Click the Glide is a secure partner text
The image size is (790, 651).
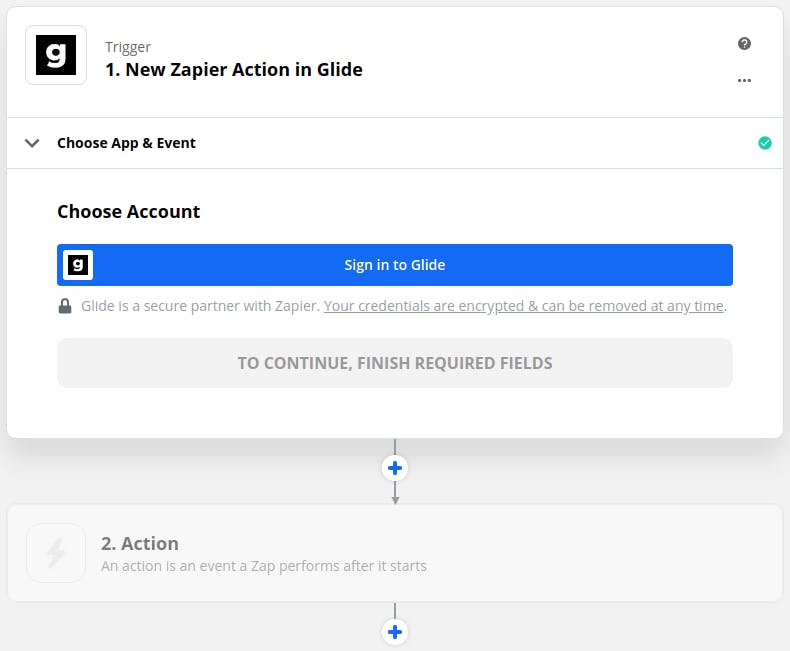coord(200,306)
